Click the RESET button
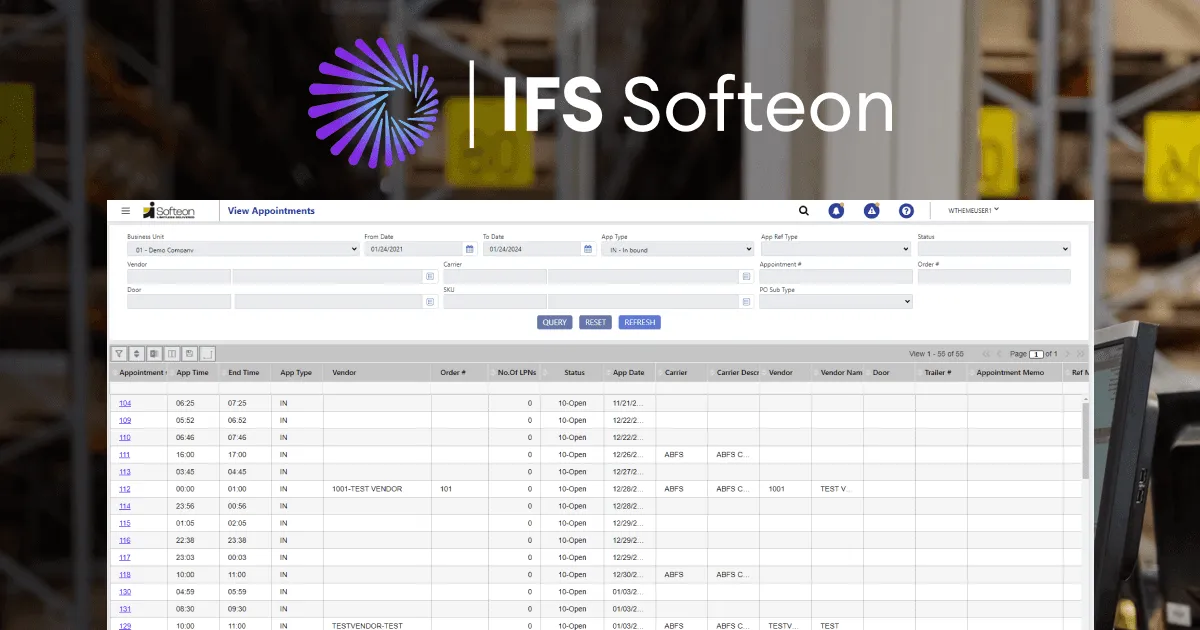This screenshot has height=630, width=1200. coord(595,322)
